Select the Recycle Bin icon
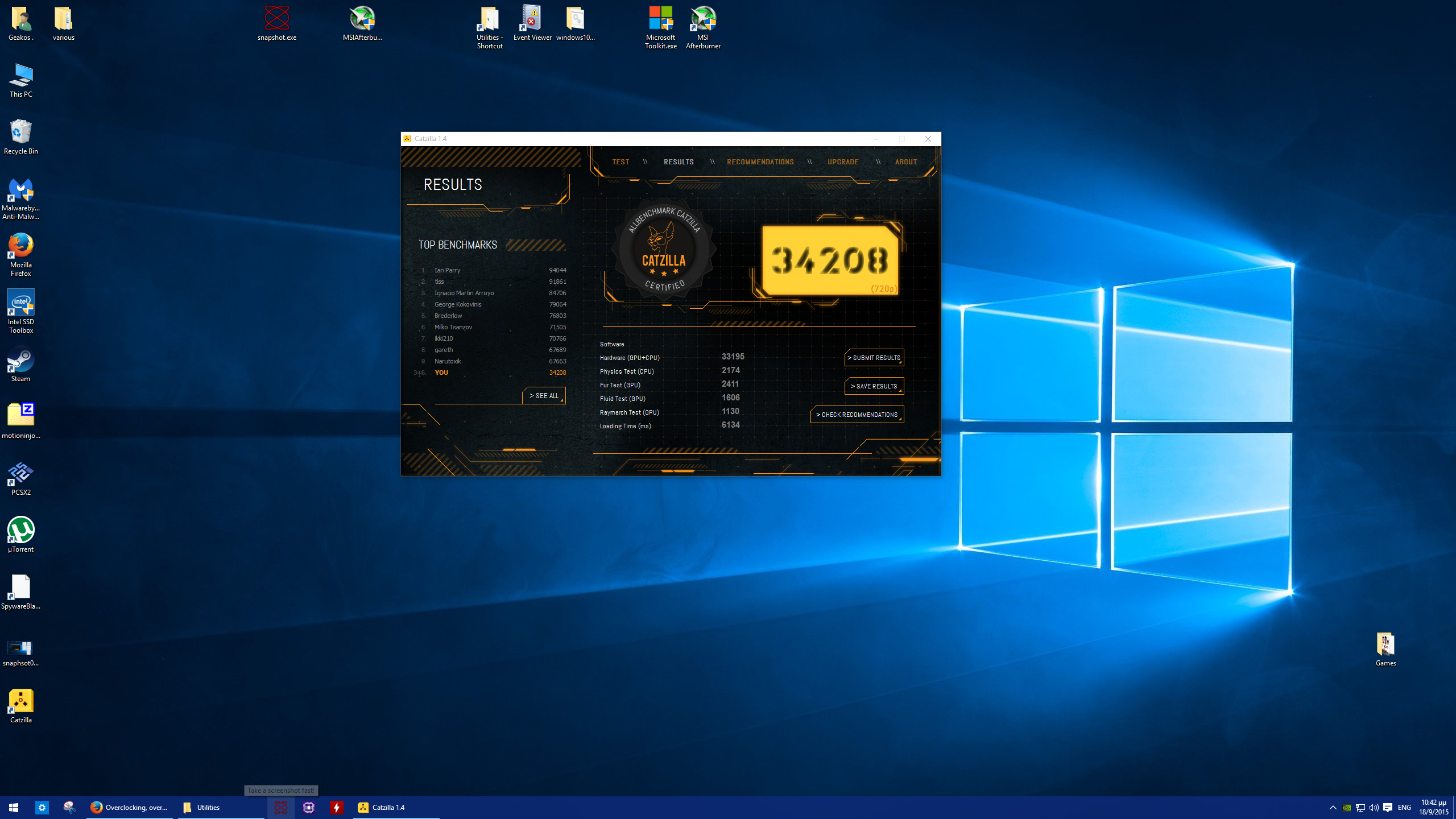This screenshot has height=819, width=1456. pos(21,137)
